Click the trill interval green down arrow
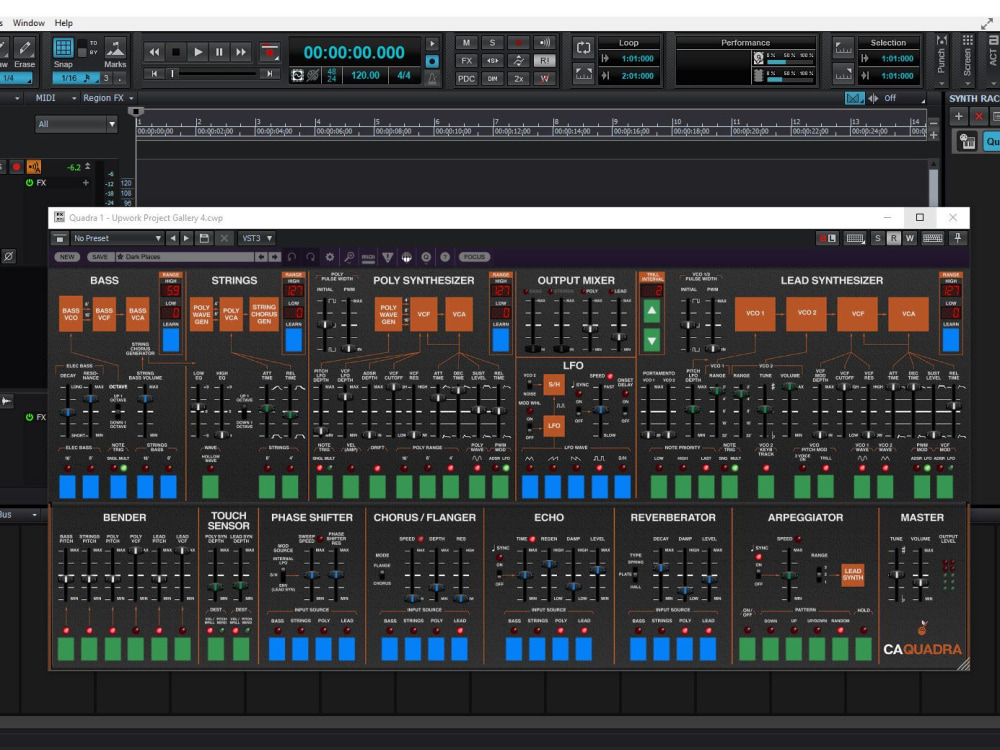1000x750 pixels. point(651,341)
